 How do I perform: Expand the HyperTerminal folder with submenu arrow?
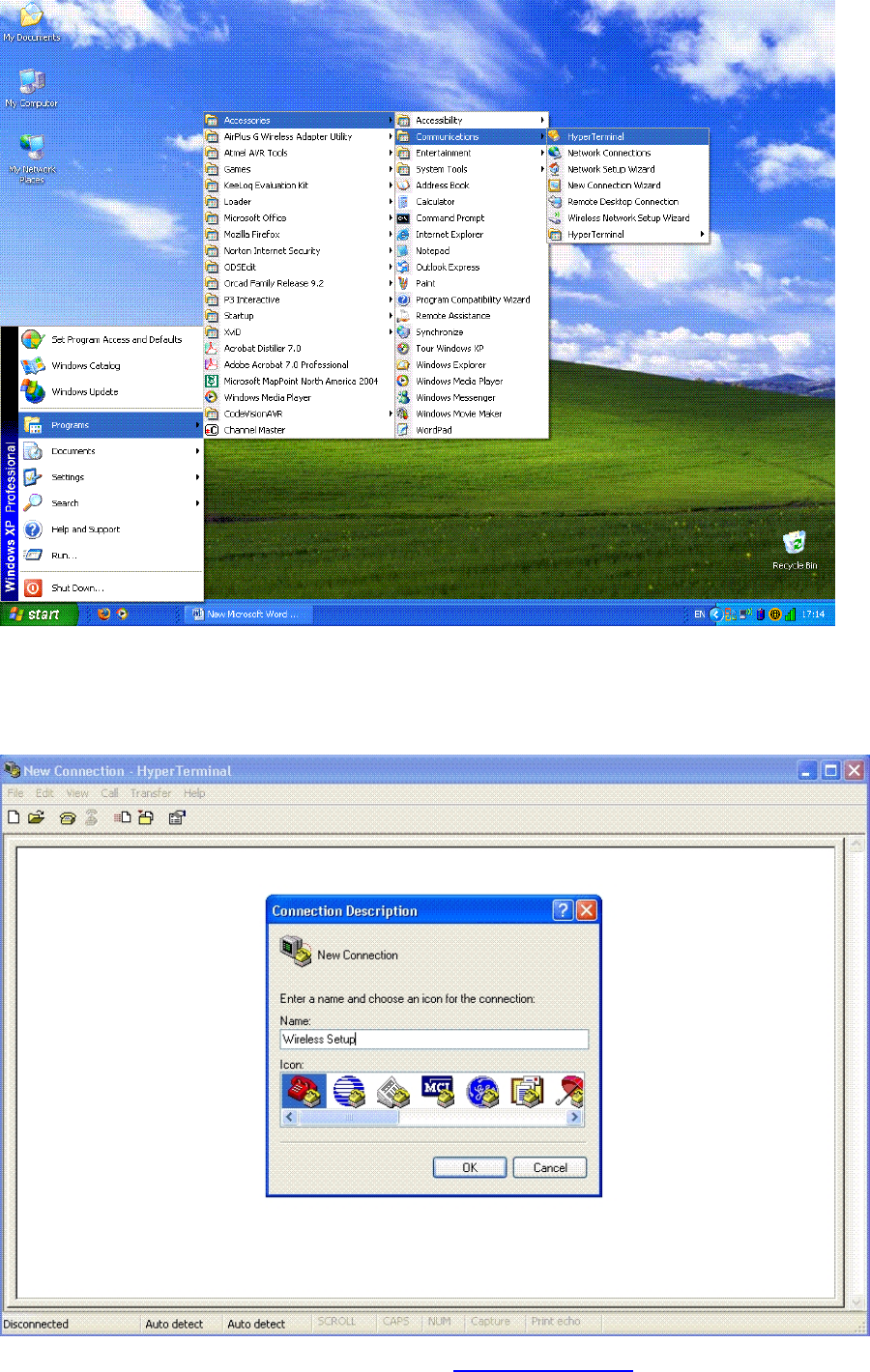click(628, 235)
